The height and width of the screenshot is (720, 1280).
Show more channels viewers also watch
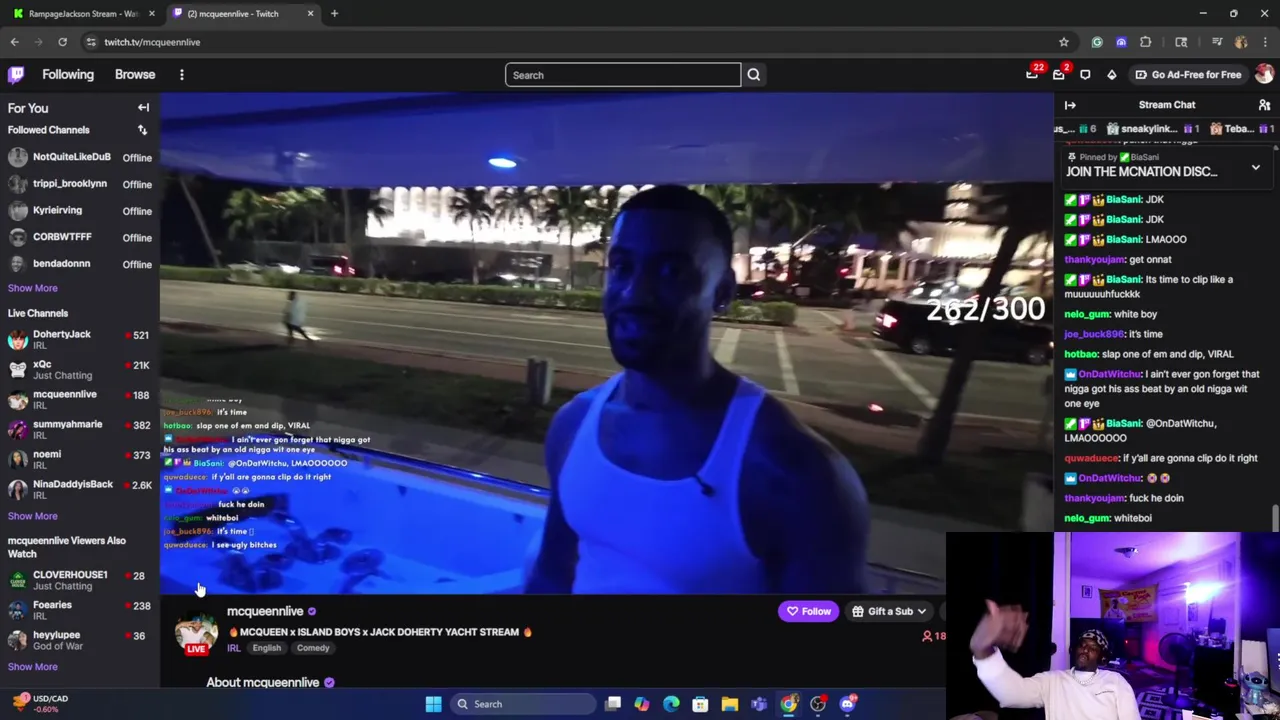pyautogui.click(x=33, y=667)
